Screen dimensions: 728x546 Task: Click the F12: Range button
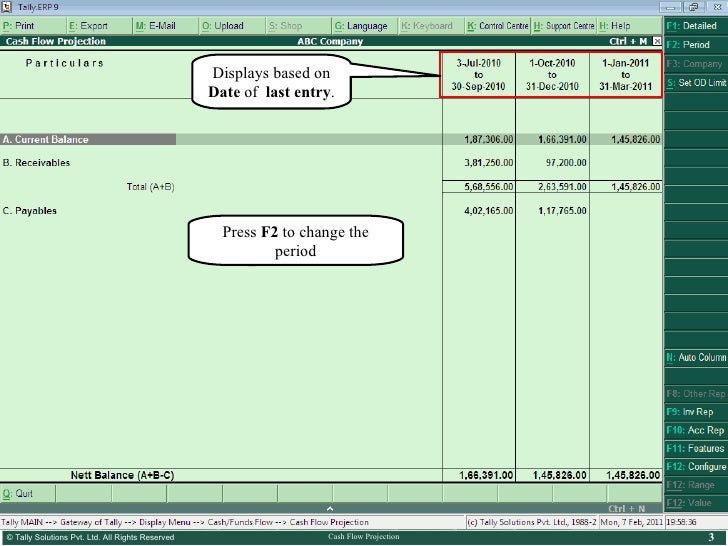point(696,485)
